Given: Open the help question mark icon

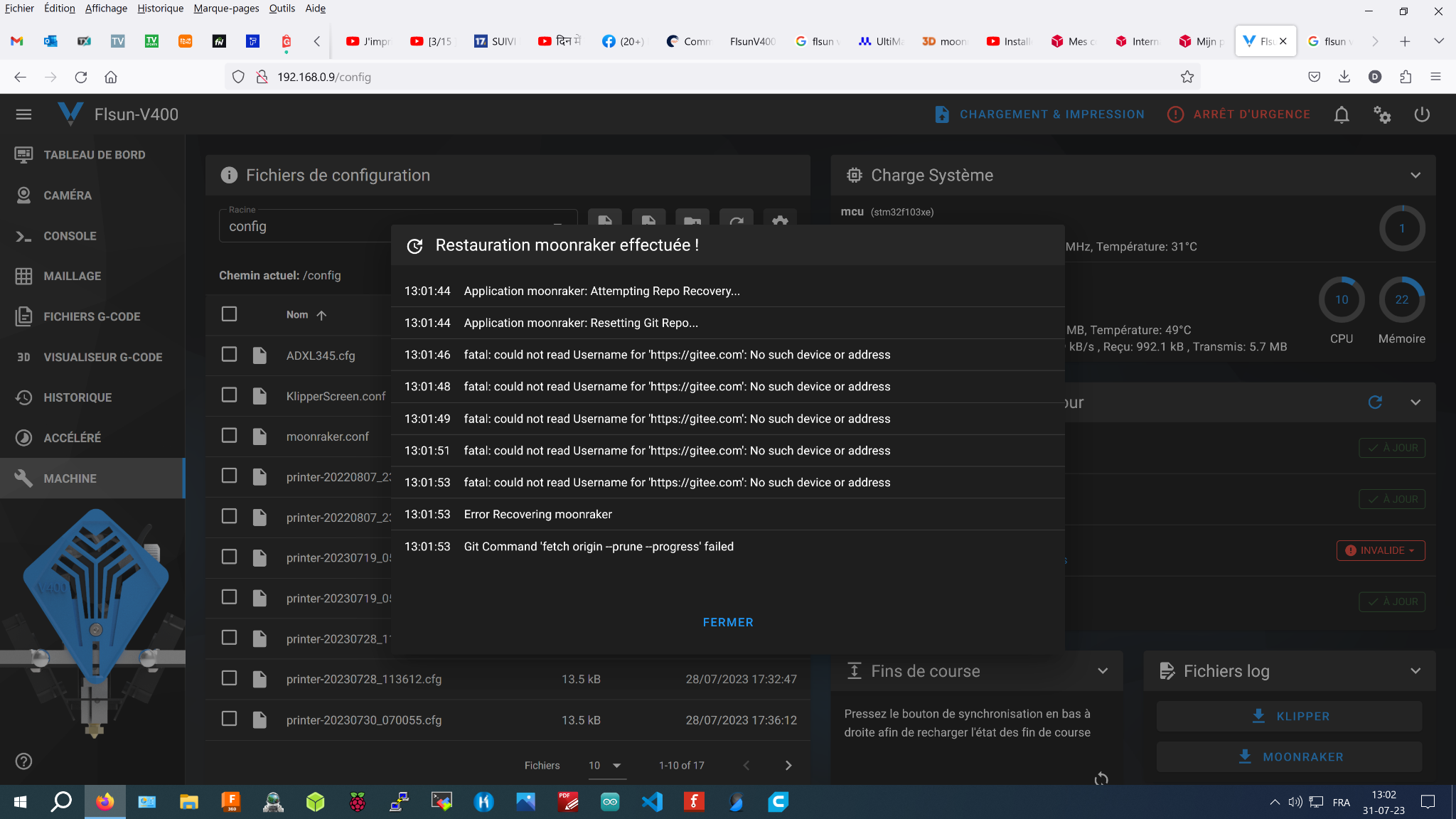Looking at the screenshot, I should coord(23,761).
